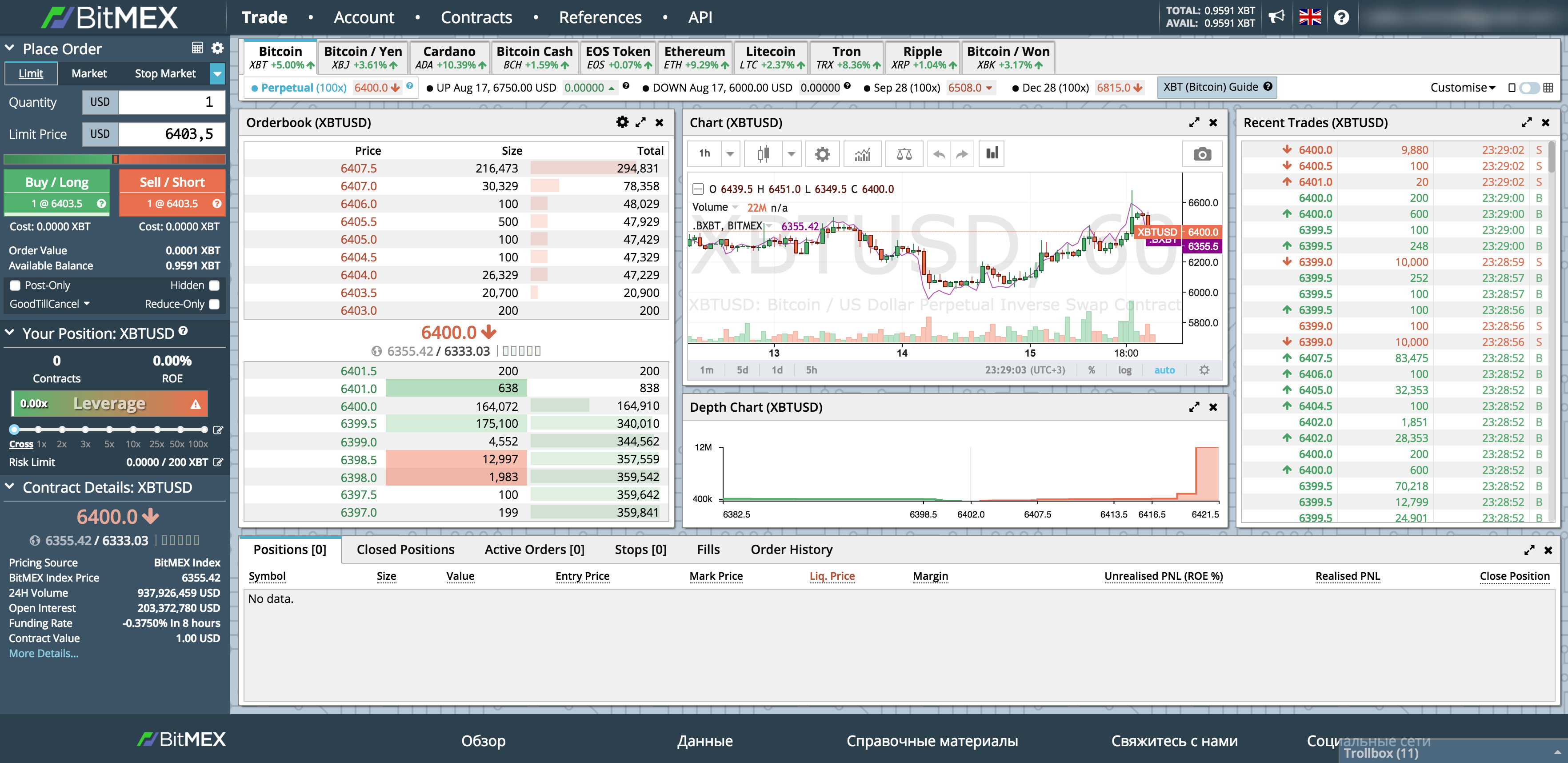Viewport: 1568px width, 763px height.
Task: Enable the Hidden order checkbox
Action: [x=214, y=285]
